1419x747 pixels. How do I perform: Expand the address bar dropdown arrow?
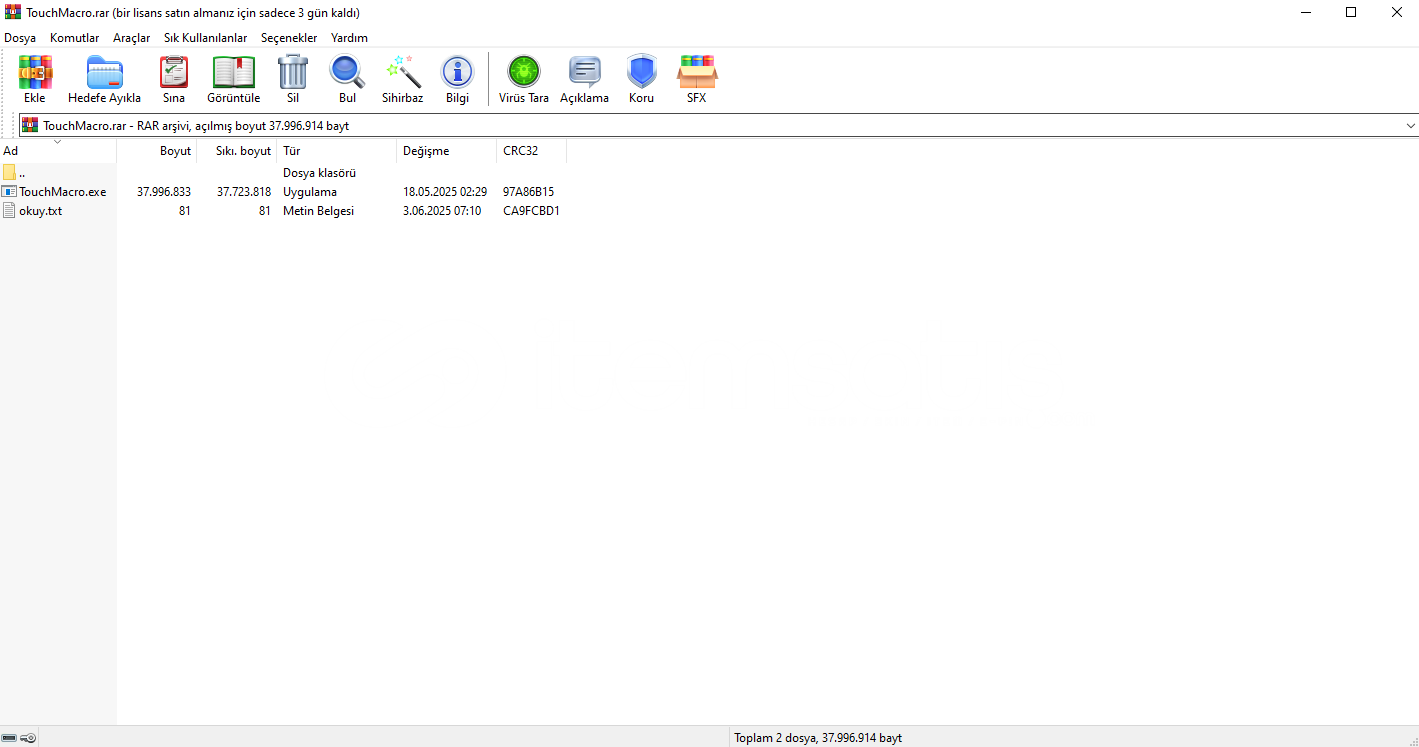1410,125
